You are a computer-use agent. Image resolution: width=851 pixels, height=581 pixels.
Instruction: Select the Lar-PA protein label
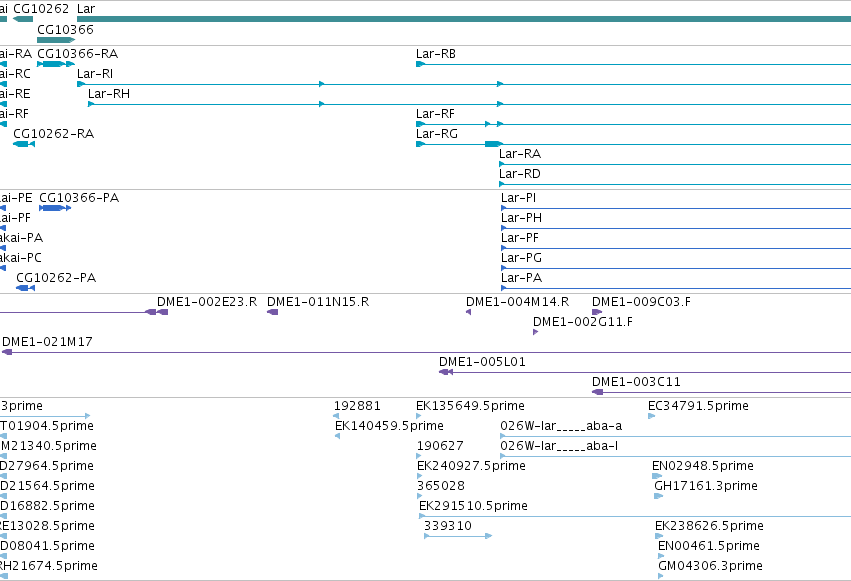coord(522,278)
